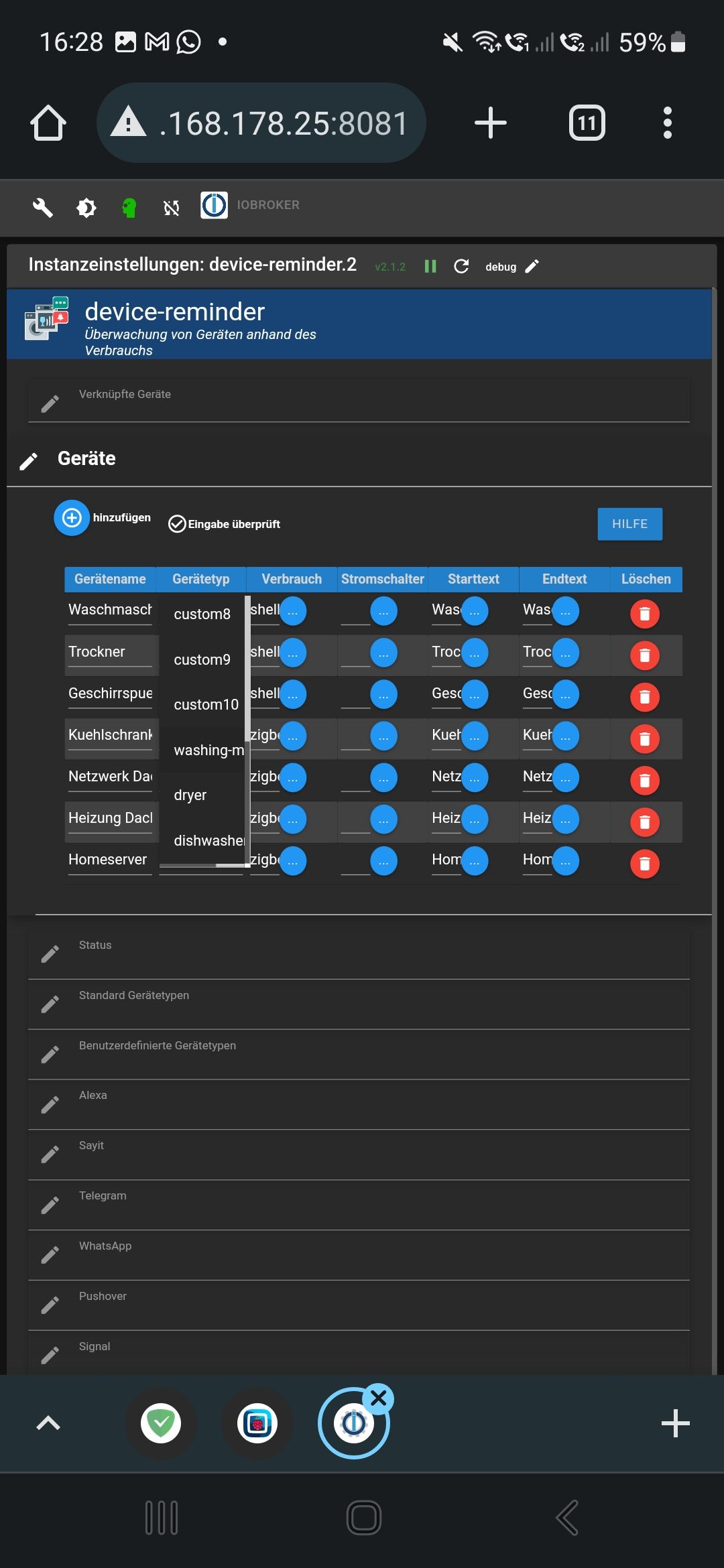This screenshot has width=724, height=1568.
Task: Open Android recent apps button
Action: tap(162, 1517)
